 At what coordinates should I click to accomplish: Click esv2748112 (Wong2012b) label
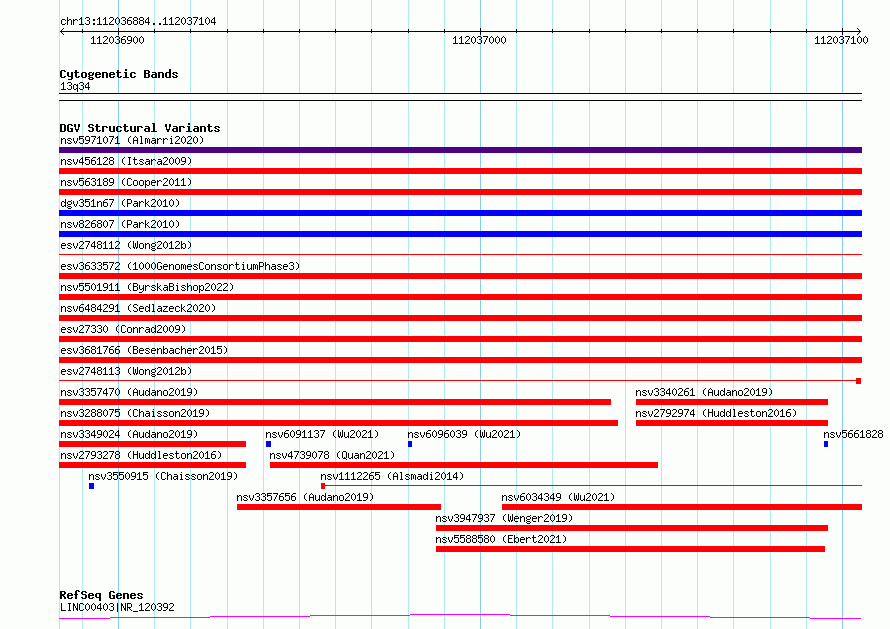point(126,245)
